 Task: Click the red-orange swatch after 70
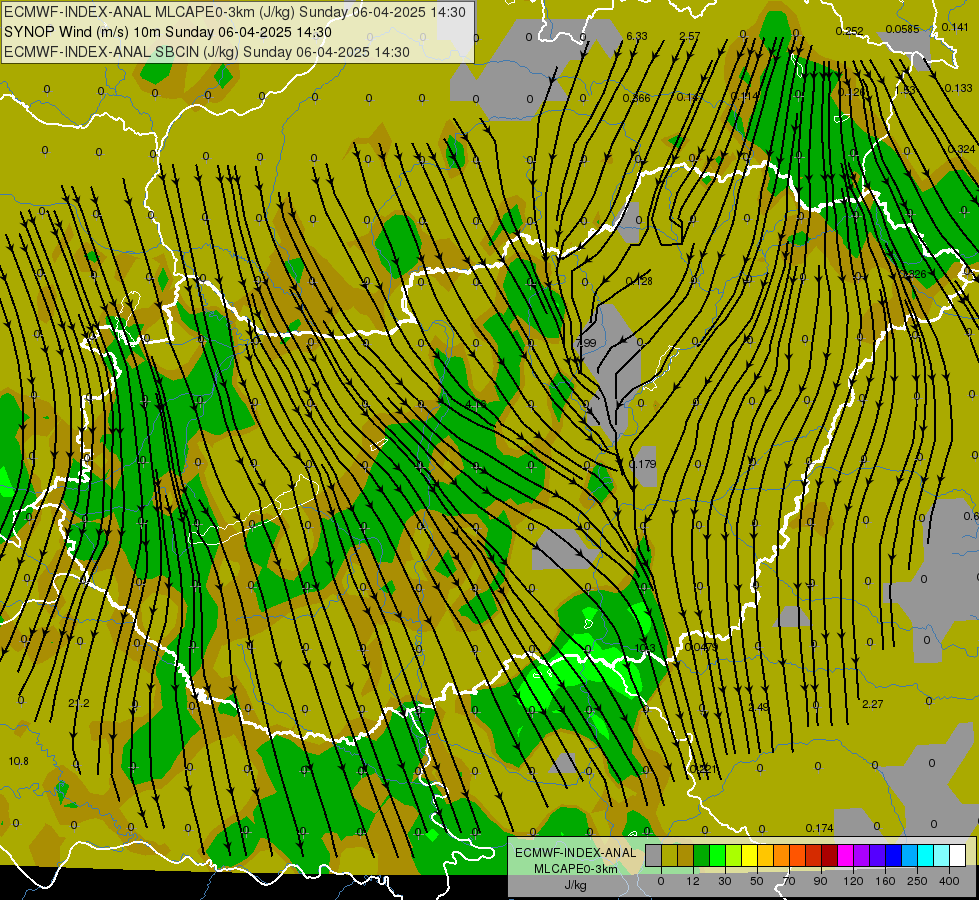(x=798, y=856)
